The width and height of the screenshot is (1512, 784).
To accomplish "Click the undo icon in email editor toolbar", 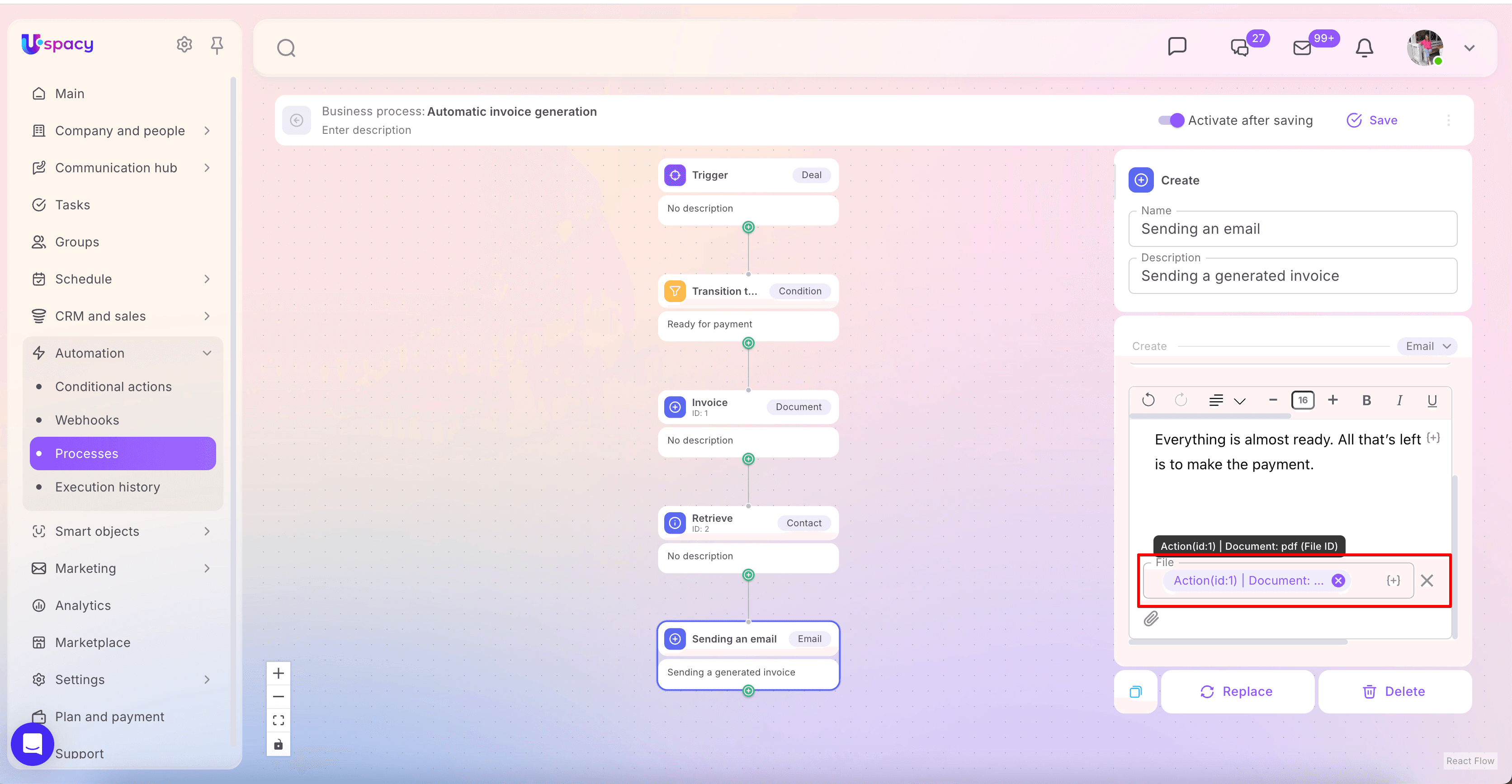I will pyautogui.click(x=1148, y=400).
